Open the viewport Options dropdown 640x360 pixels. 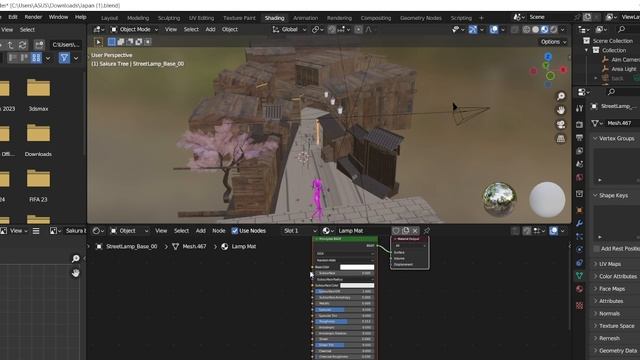pos(553,42)
